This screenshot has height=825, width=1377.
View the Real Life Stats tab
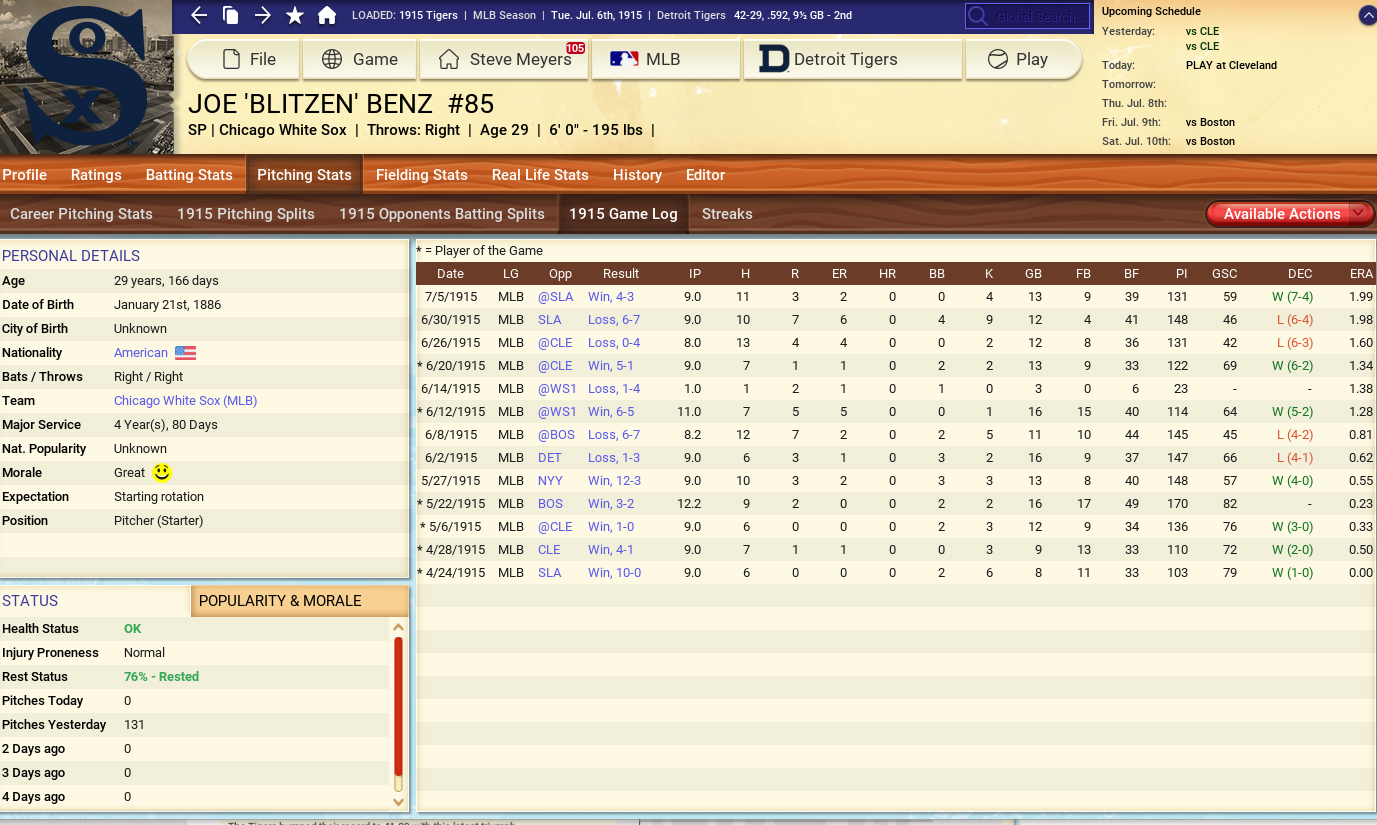pyautogui.click(x=540, y=175)
